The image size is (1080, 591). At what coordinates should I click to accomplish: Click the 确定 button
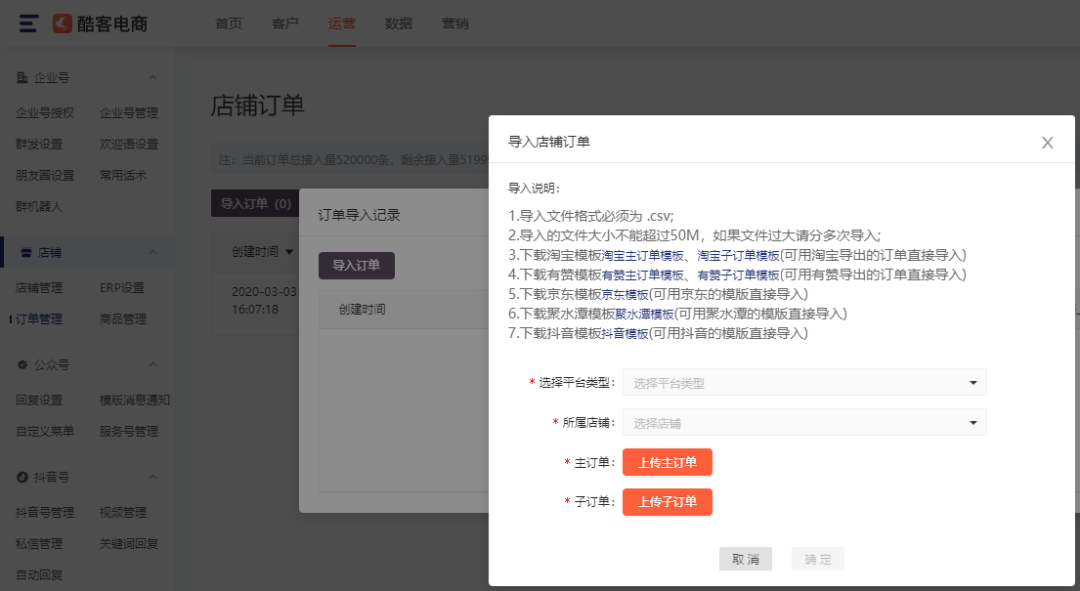point(818,559)
